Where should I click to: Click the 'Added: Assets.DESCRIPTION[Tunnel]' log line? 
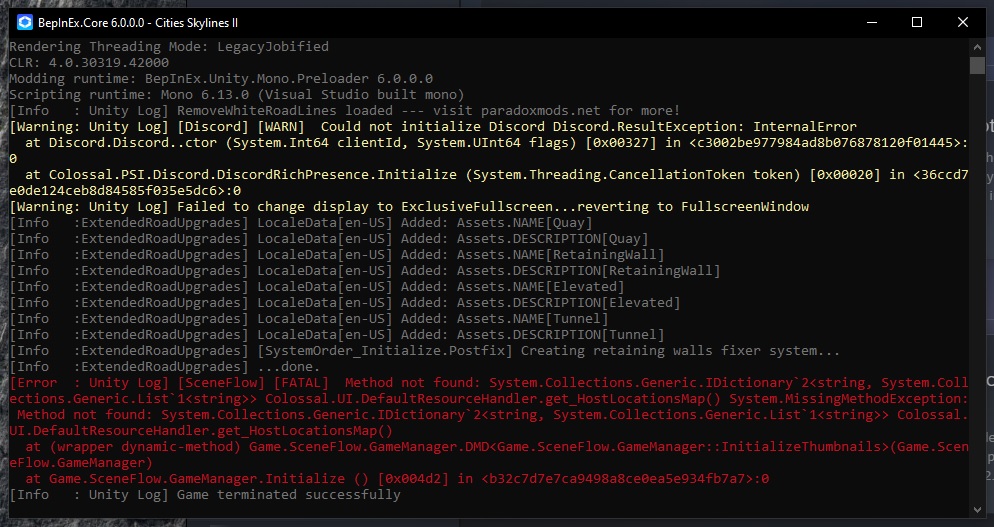pos(337,334)
